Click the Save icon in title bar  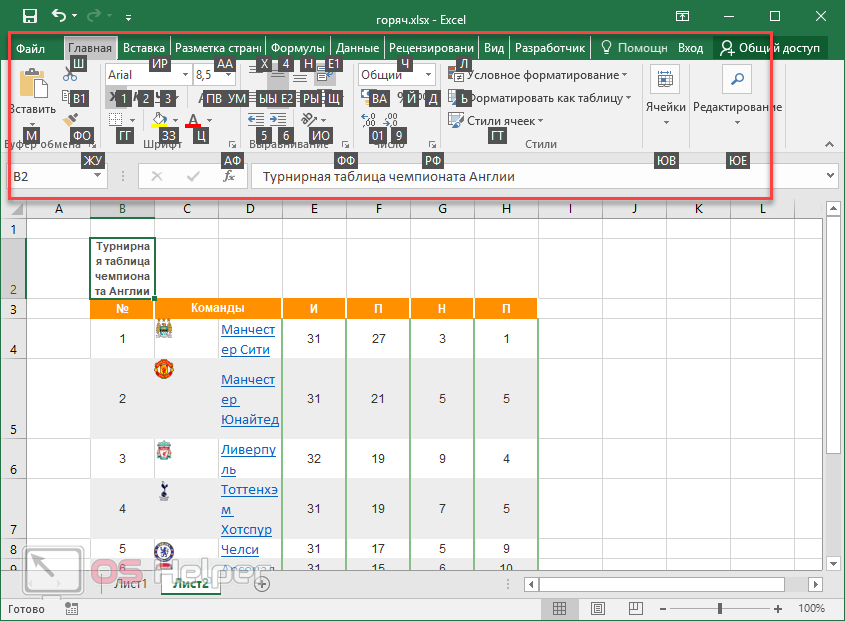pos(29,16)
